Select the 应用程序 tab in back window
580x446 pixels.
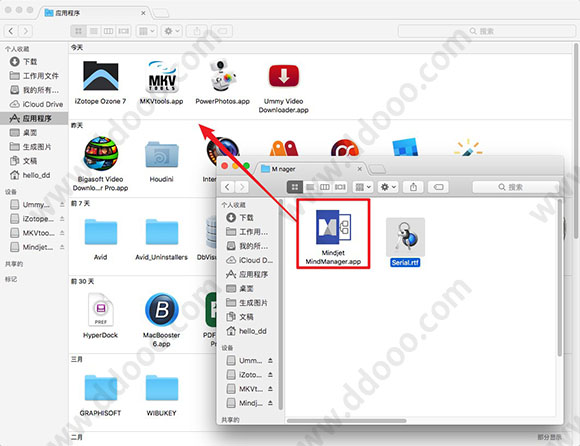(95, 13)
